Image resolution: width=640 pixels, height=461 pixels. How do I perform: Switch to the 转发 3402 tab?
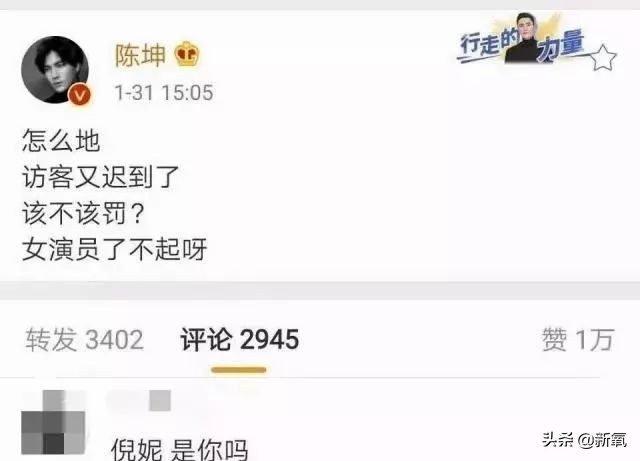click(x=84, y=340)
